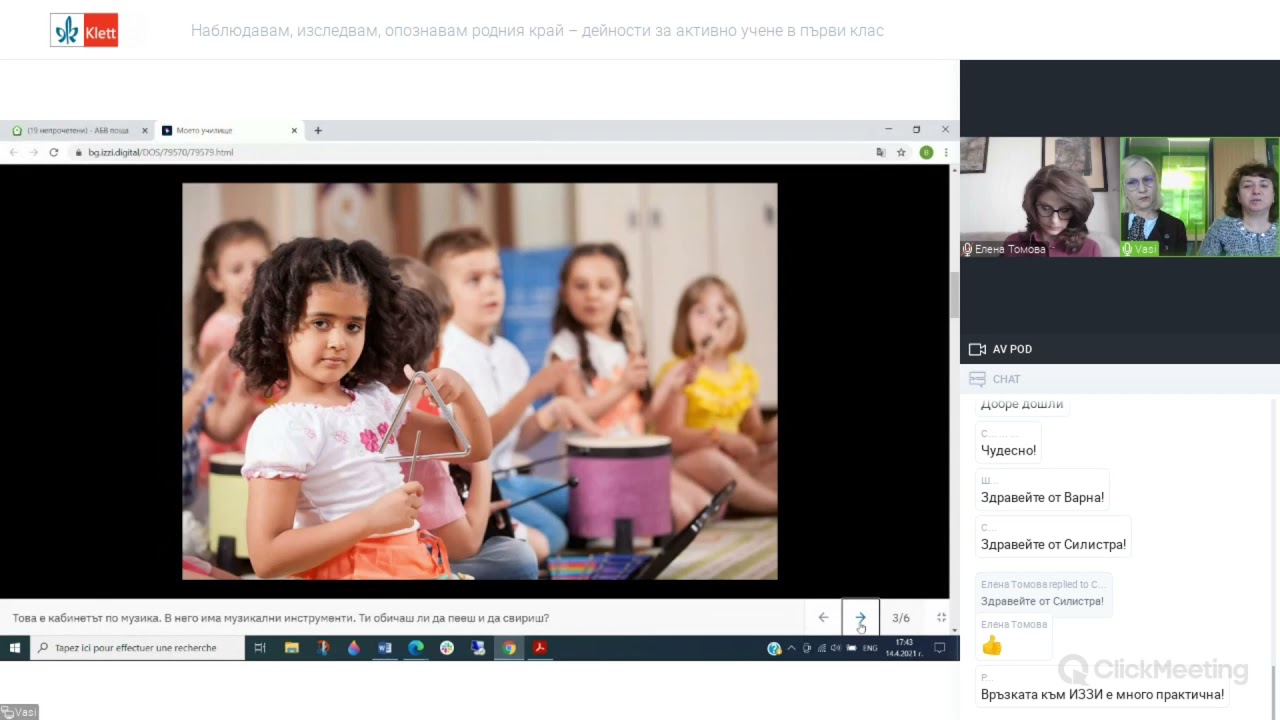The height and width of the screenshot is (720, 1280).
Task: Open the taskbar clock showing 17:43
Action: pos(904,648)
